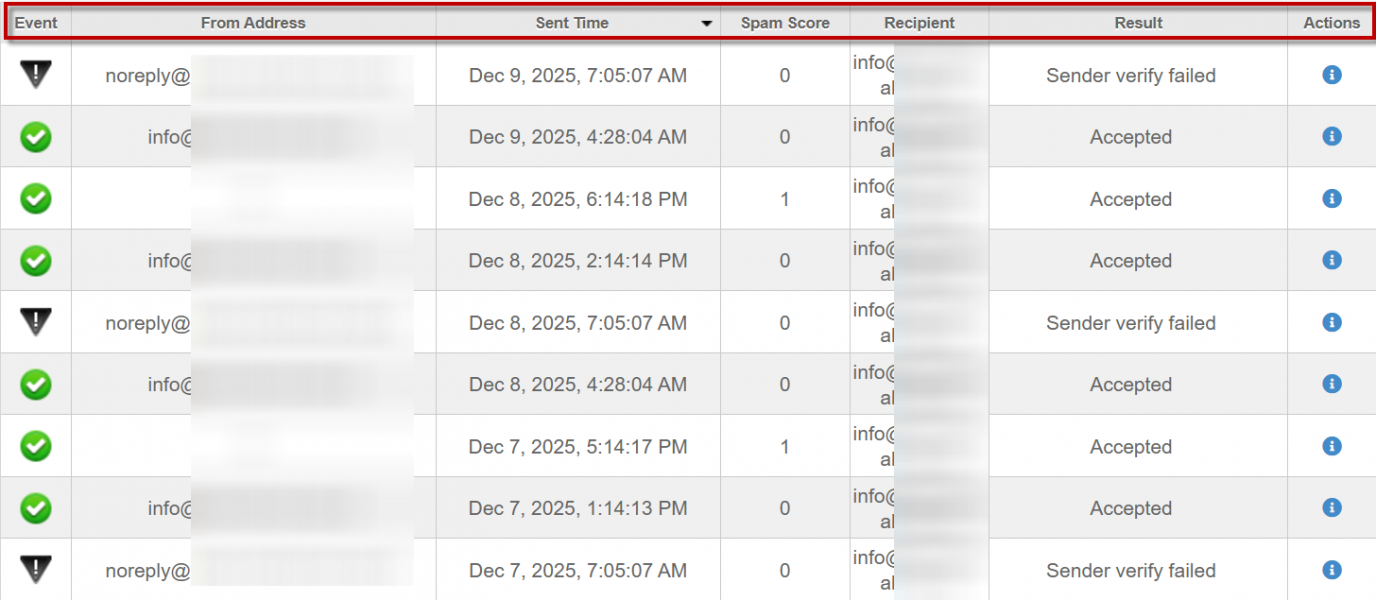The image size is (1376, 600).
Task: Sort by Recipient column header
Action: click(919, 23)
